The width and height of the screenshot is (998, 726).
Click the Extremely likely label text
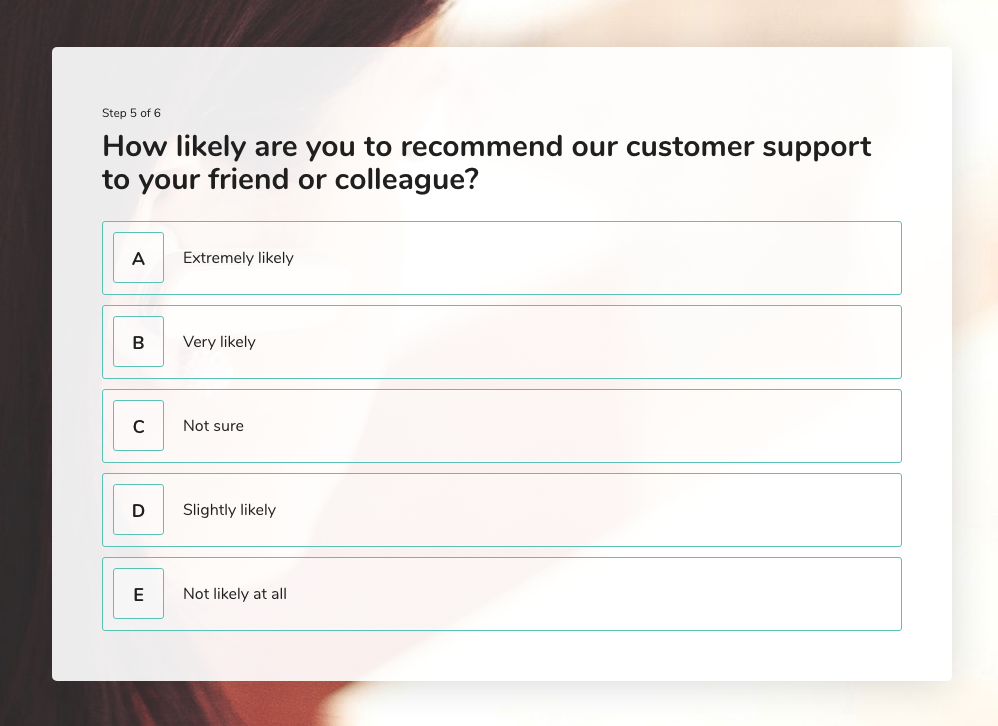pos(238,258)
